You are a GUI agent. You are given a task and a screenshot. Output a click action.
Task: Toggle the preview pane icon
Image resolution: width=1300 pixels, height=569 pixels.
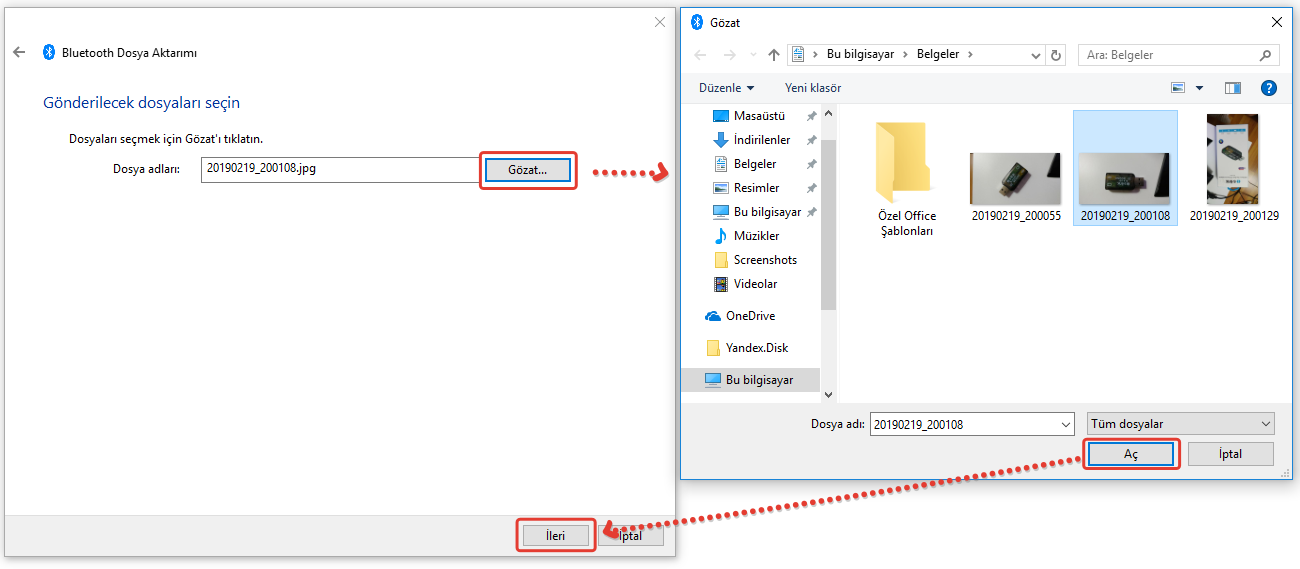(x=1232, y=88)
